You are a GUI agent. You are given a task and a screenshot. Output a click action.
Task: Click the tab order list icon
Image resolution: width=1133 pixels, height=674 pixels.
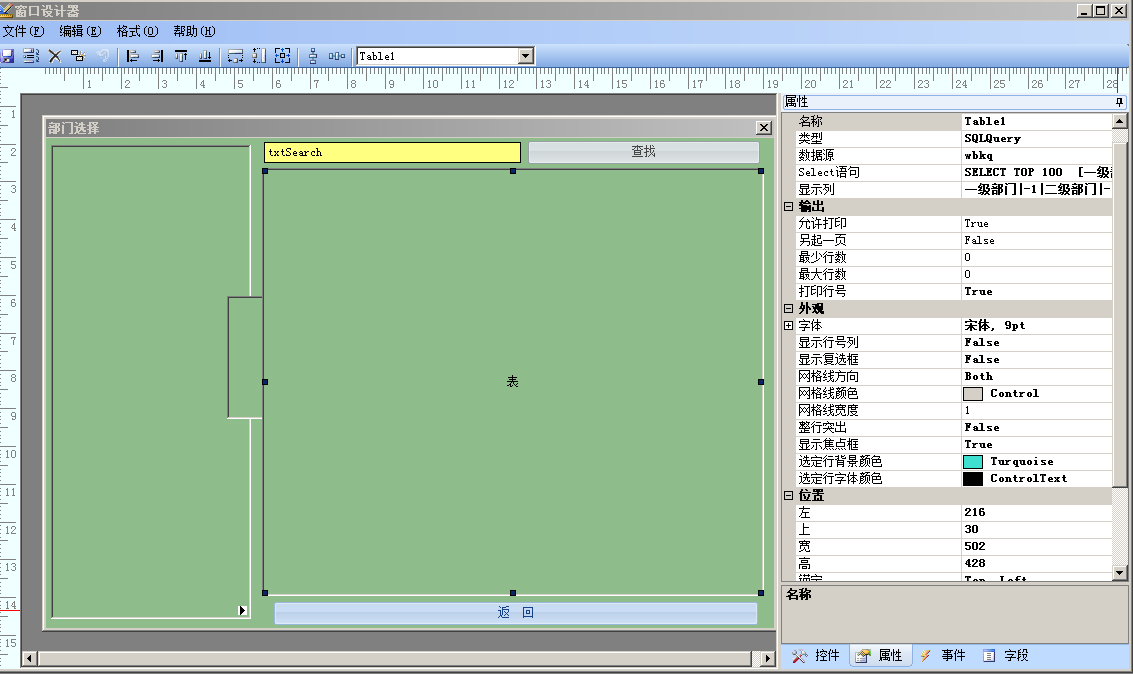click(31, 56)
